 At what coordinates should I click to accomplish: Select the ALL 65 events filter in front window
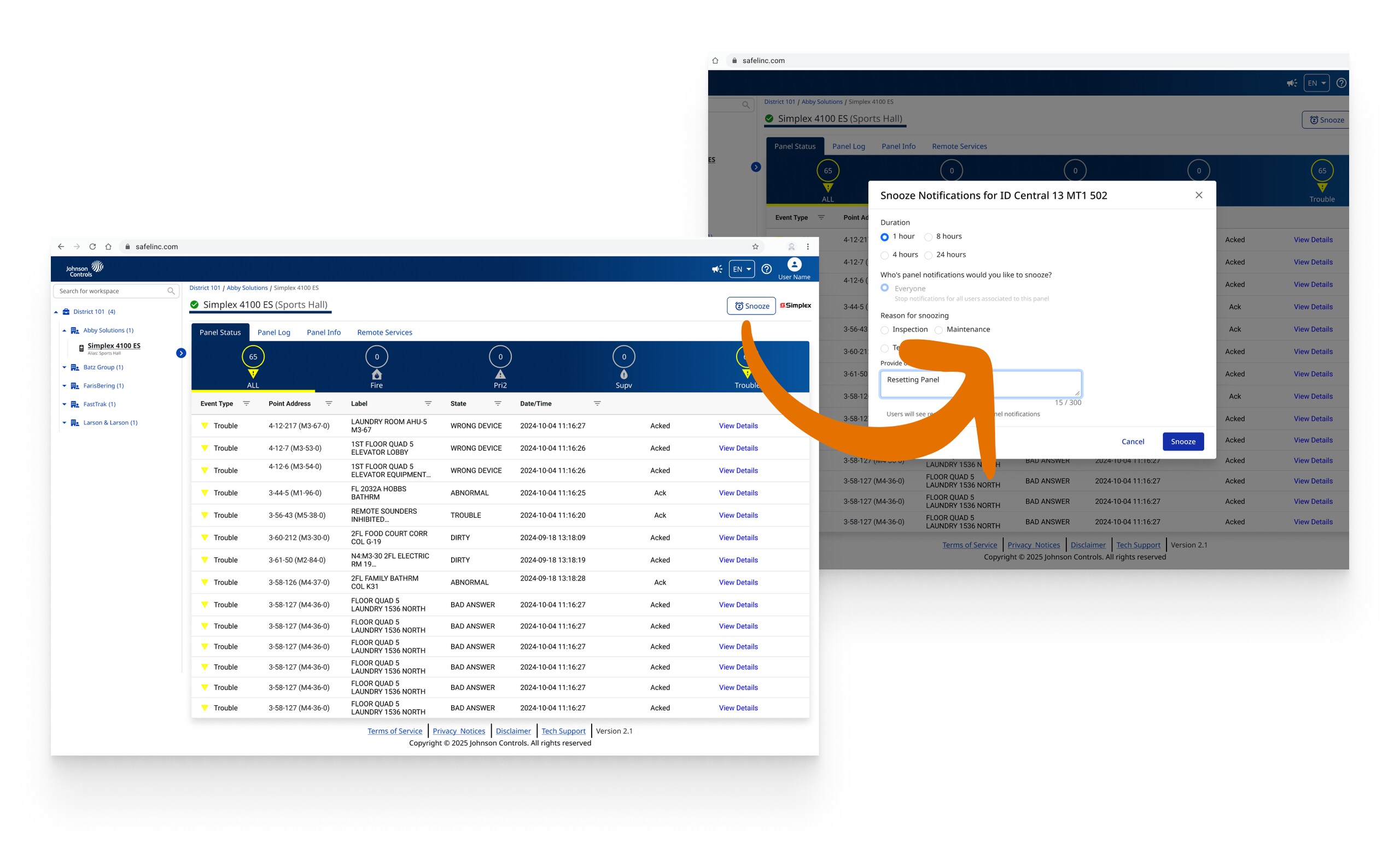click(253, 367)
